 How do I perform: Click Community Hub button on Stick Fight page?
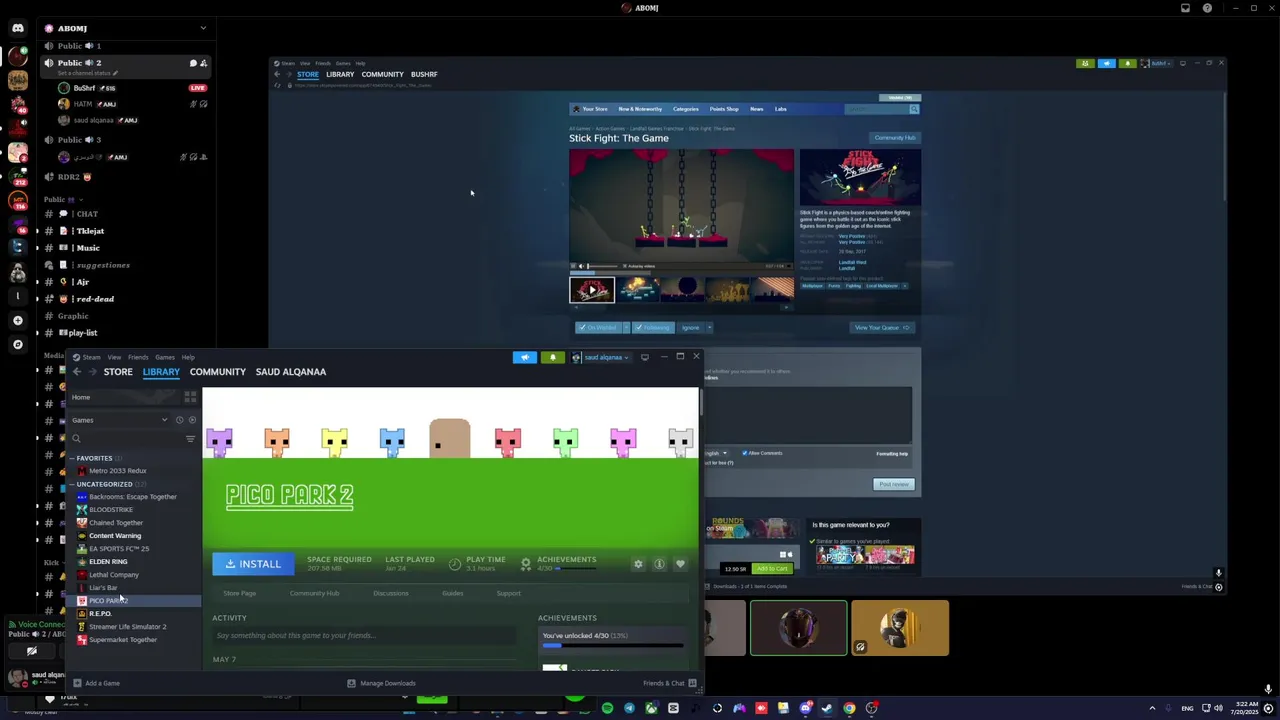pos(894,138)
